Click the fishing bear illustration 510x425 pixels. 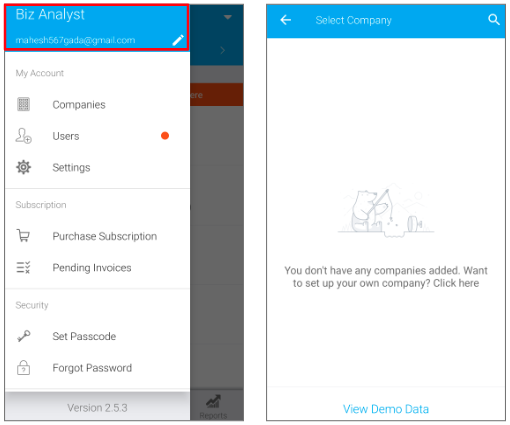point(386,212)
